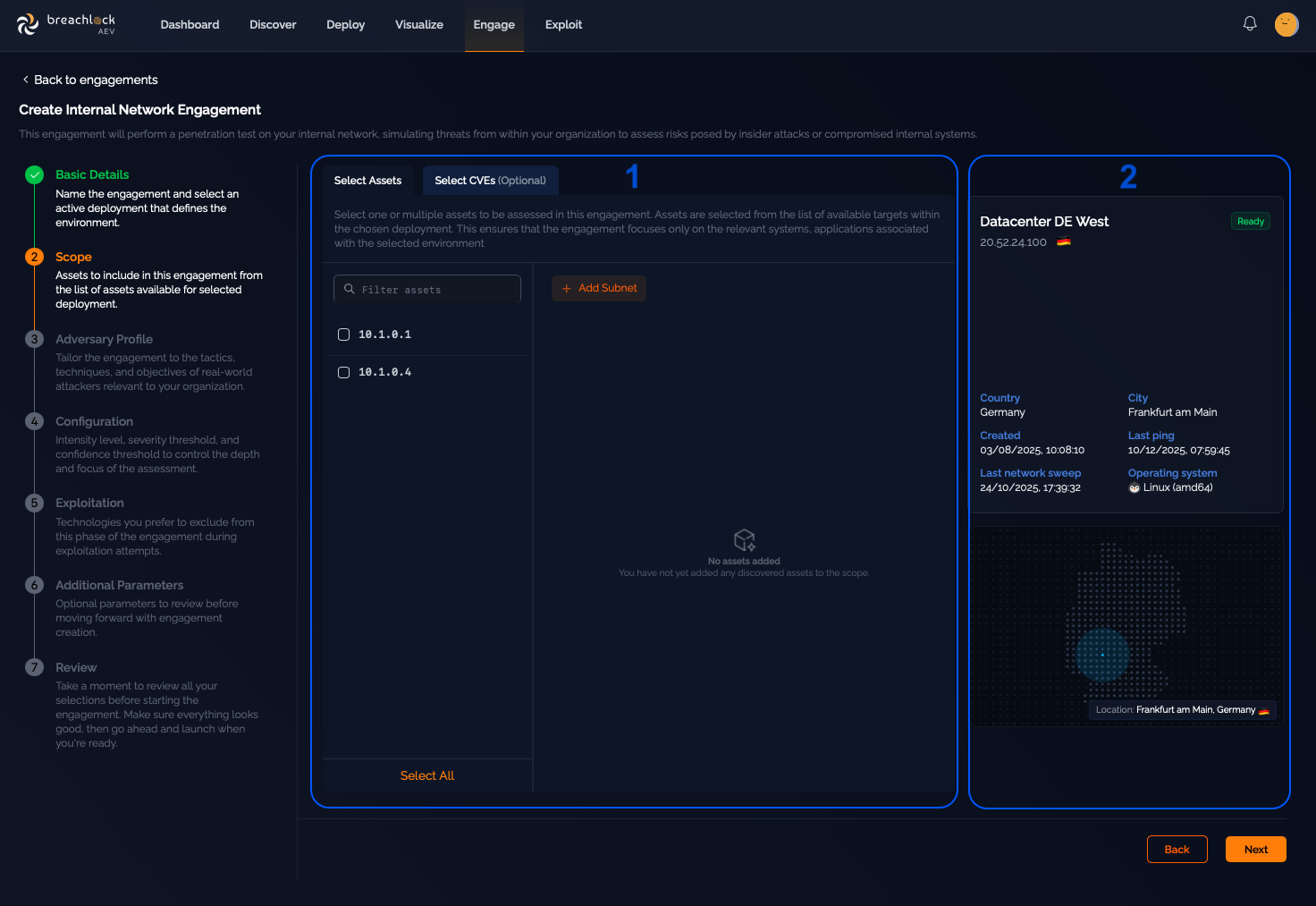
Task: Switch to the Select CVEs (Optional) tab
Action: point(490,181)
